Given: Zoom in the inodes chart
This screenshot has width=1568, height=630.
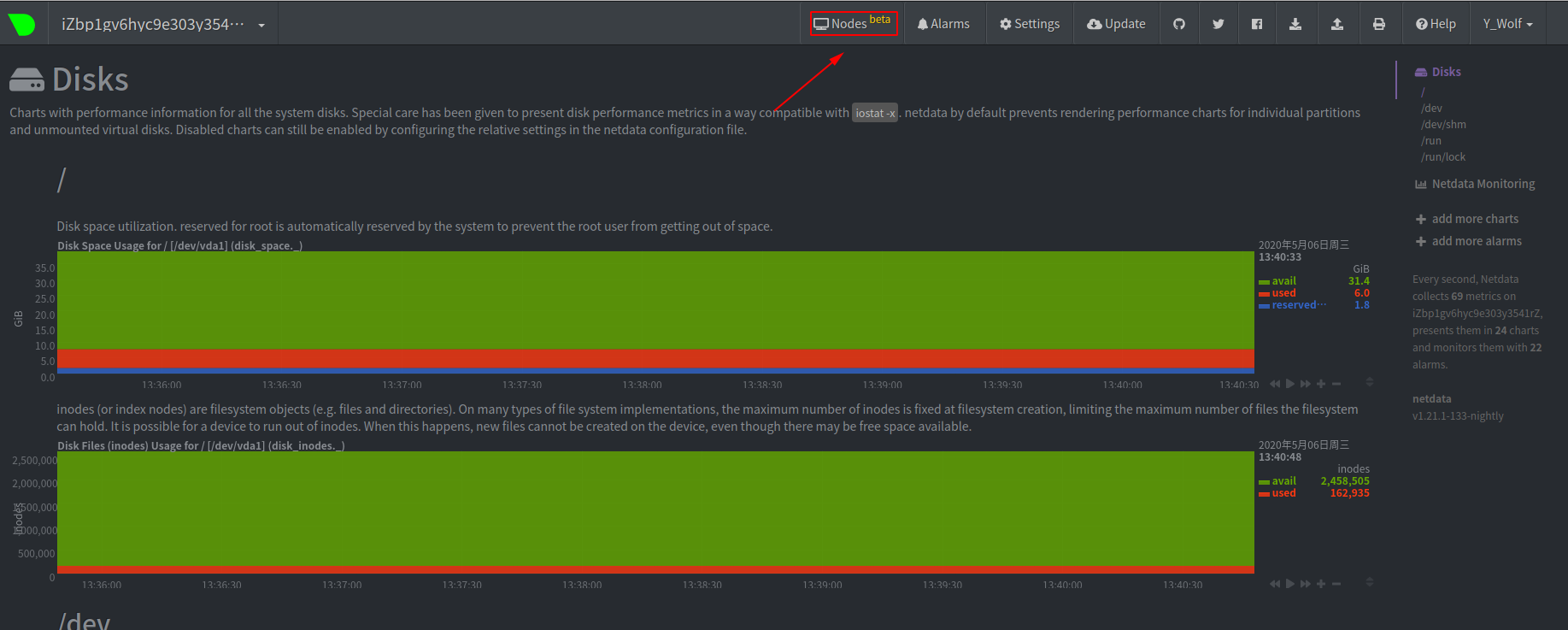Looking at the screenshot, I should click(x=1321, y=584).
